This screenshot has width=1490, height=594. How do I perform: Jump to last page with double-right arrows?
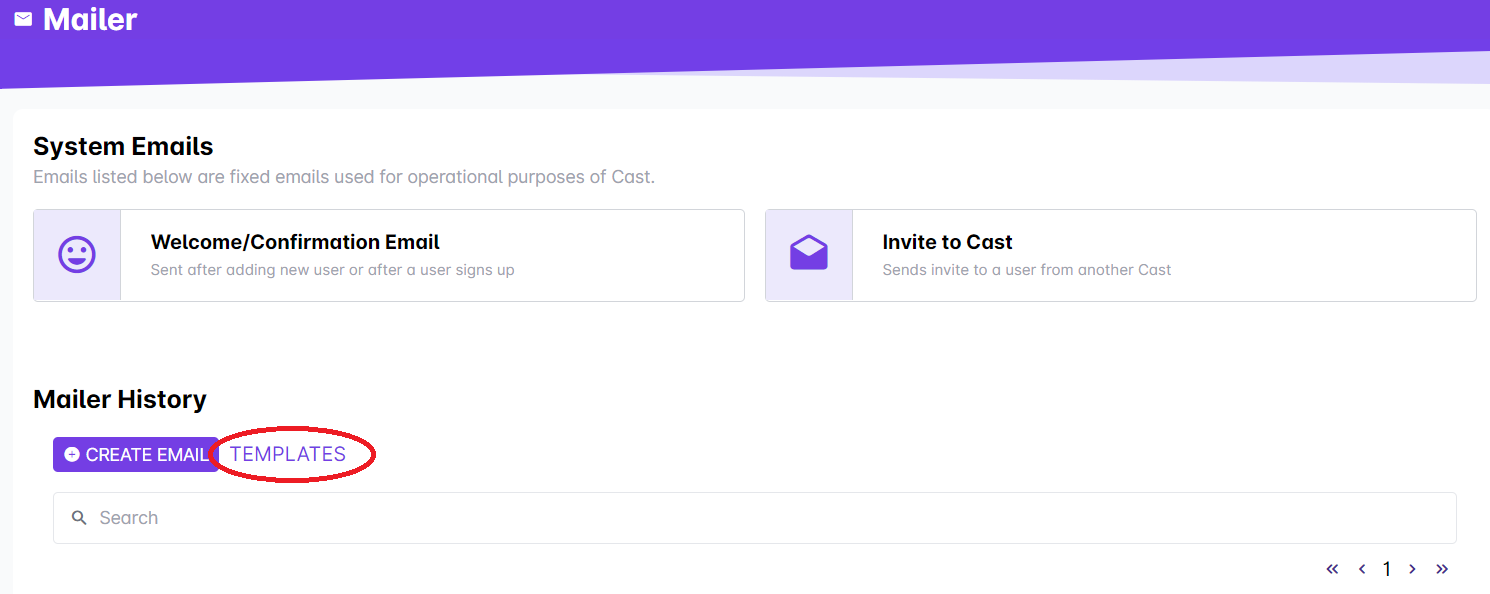pyautogui.click(x=1442, y=569)
